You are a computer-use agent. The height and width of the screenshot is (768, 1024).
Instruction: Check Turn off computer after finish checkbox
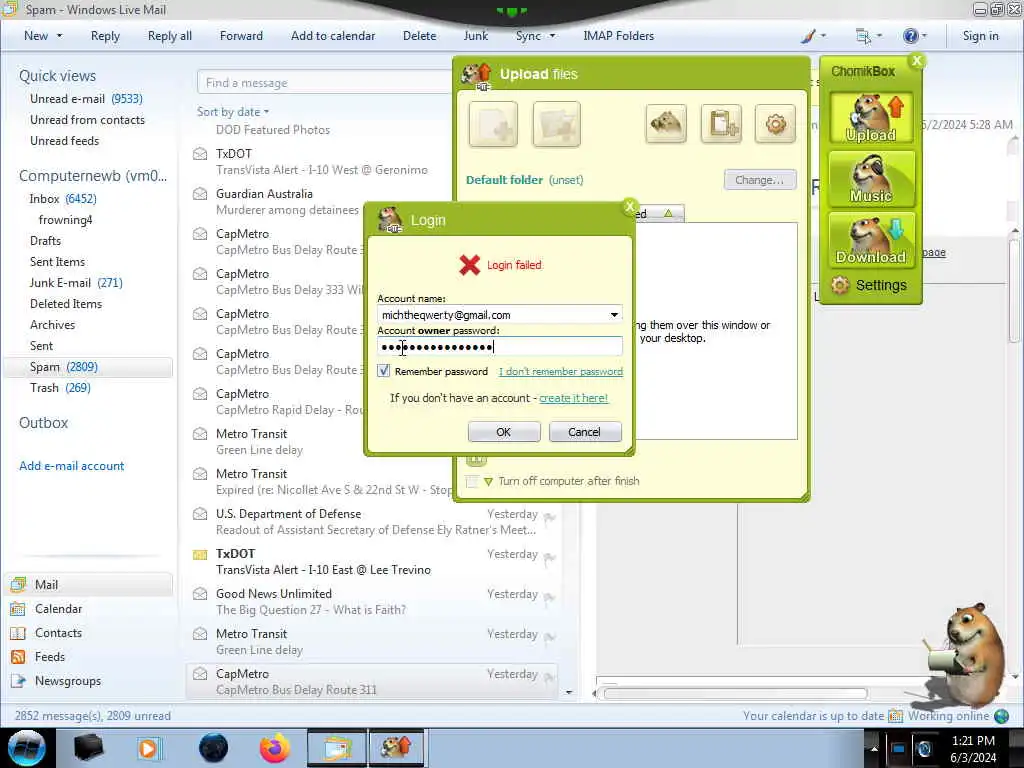click(472, 481)
